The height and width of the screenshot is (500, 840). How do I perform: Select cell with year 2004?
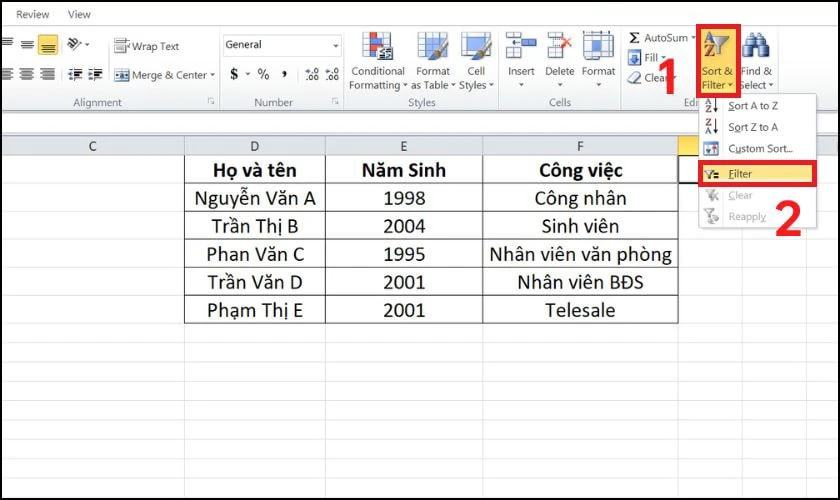pyautogui.click(x=404, y=226)
